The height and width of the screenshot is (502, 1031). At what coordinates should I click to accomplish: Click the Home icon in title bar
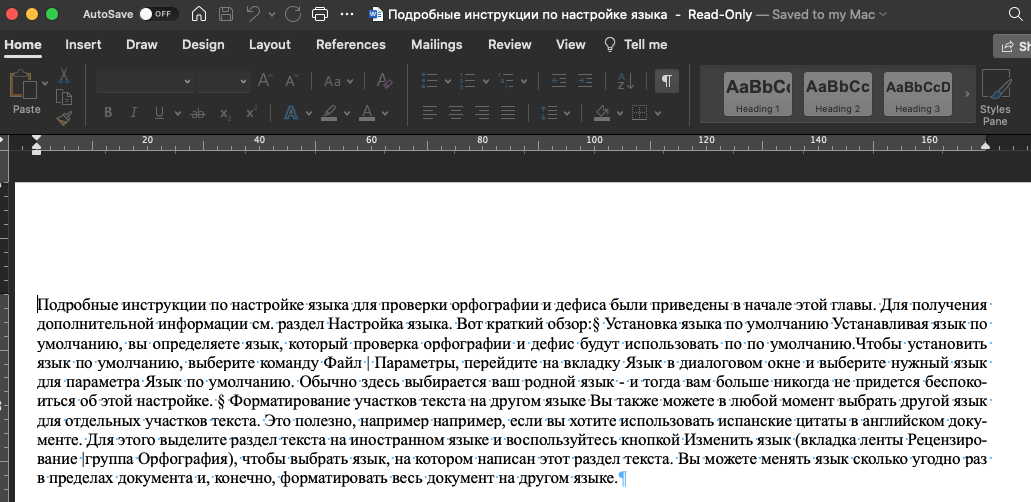pos(199,15)
